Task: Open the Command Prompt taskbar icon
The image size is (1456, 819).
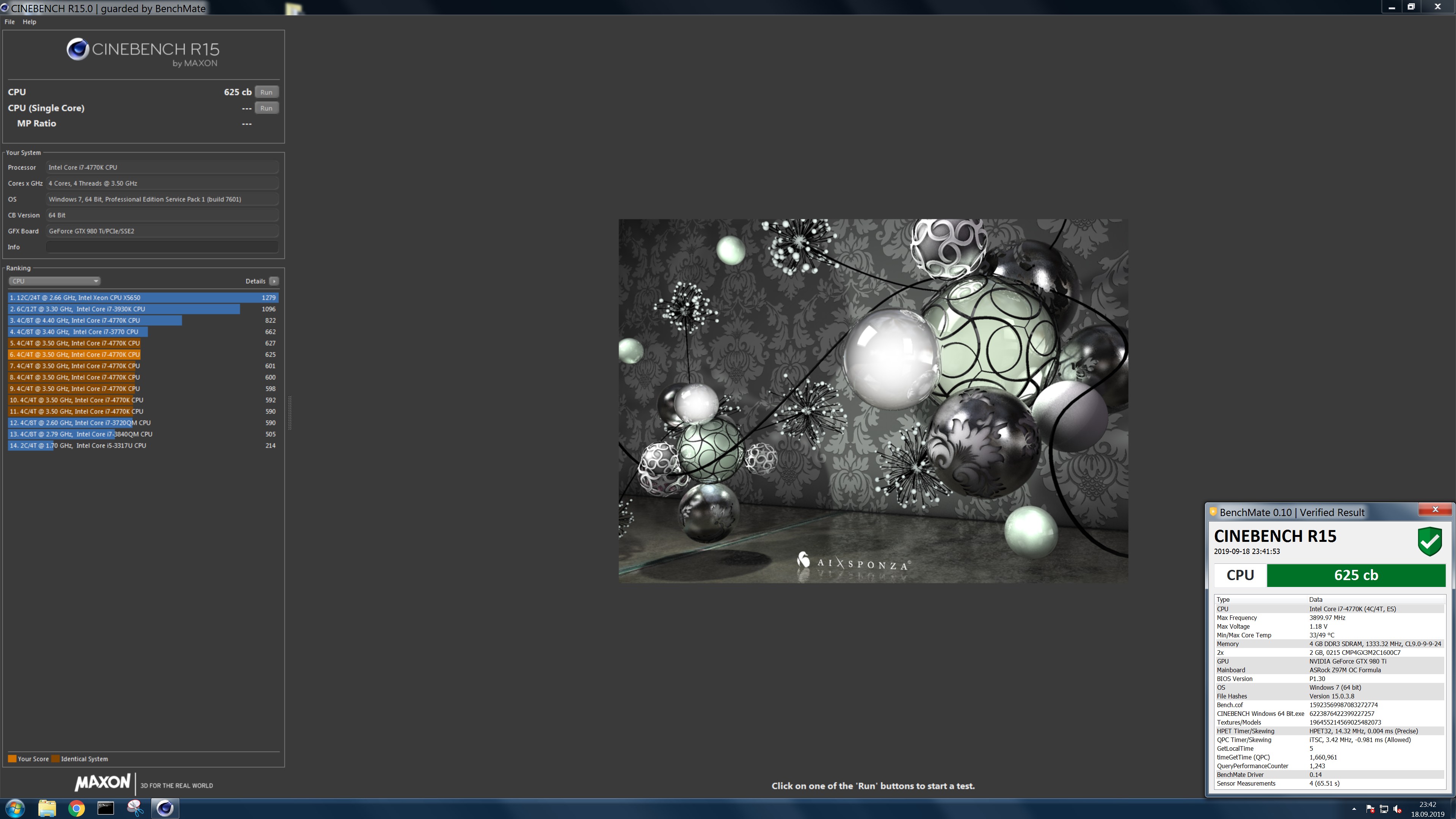Action: [106, 808]
